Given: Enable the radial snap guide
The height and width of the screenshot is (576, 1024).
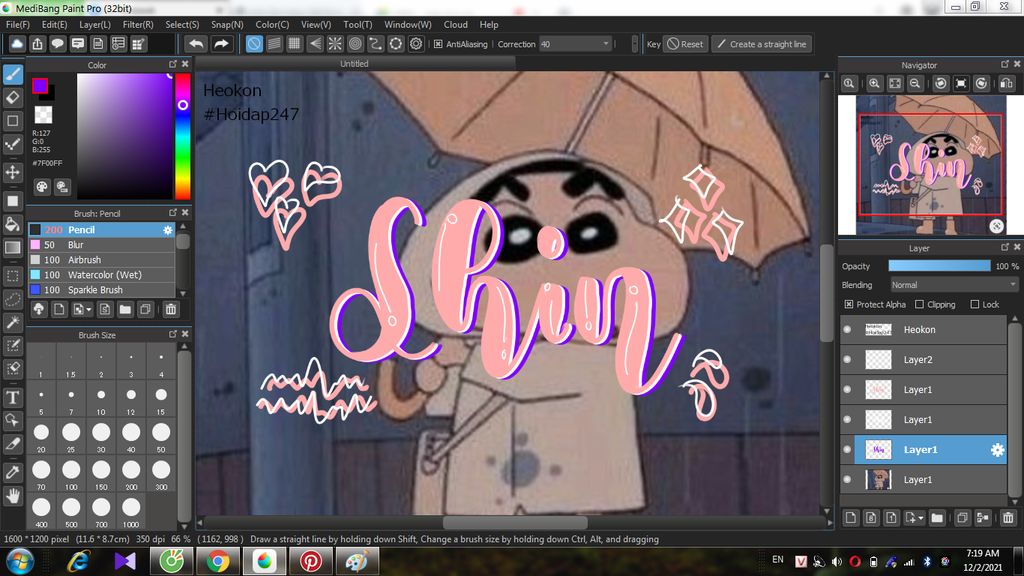Looking at the screenshot, I should [x=335, y=44].
